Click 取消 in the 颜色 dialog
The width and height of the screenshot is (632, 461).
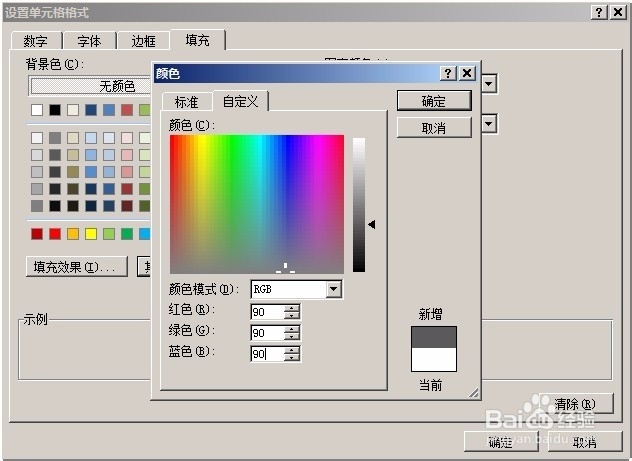point(434,128)
